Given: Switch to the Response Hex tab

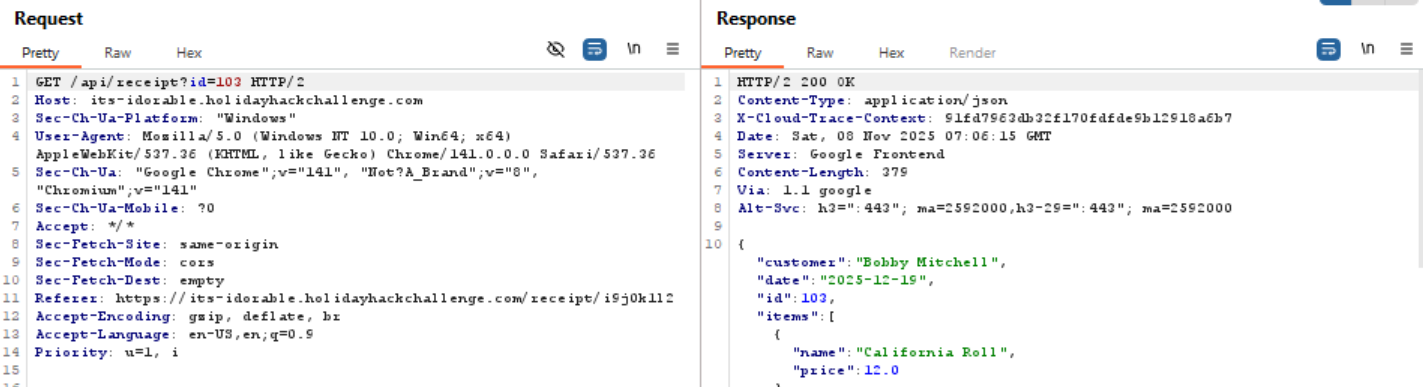Looking at the screenshot, I should click(x=891, y=53).
